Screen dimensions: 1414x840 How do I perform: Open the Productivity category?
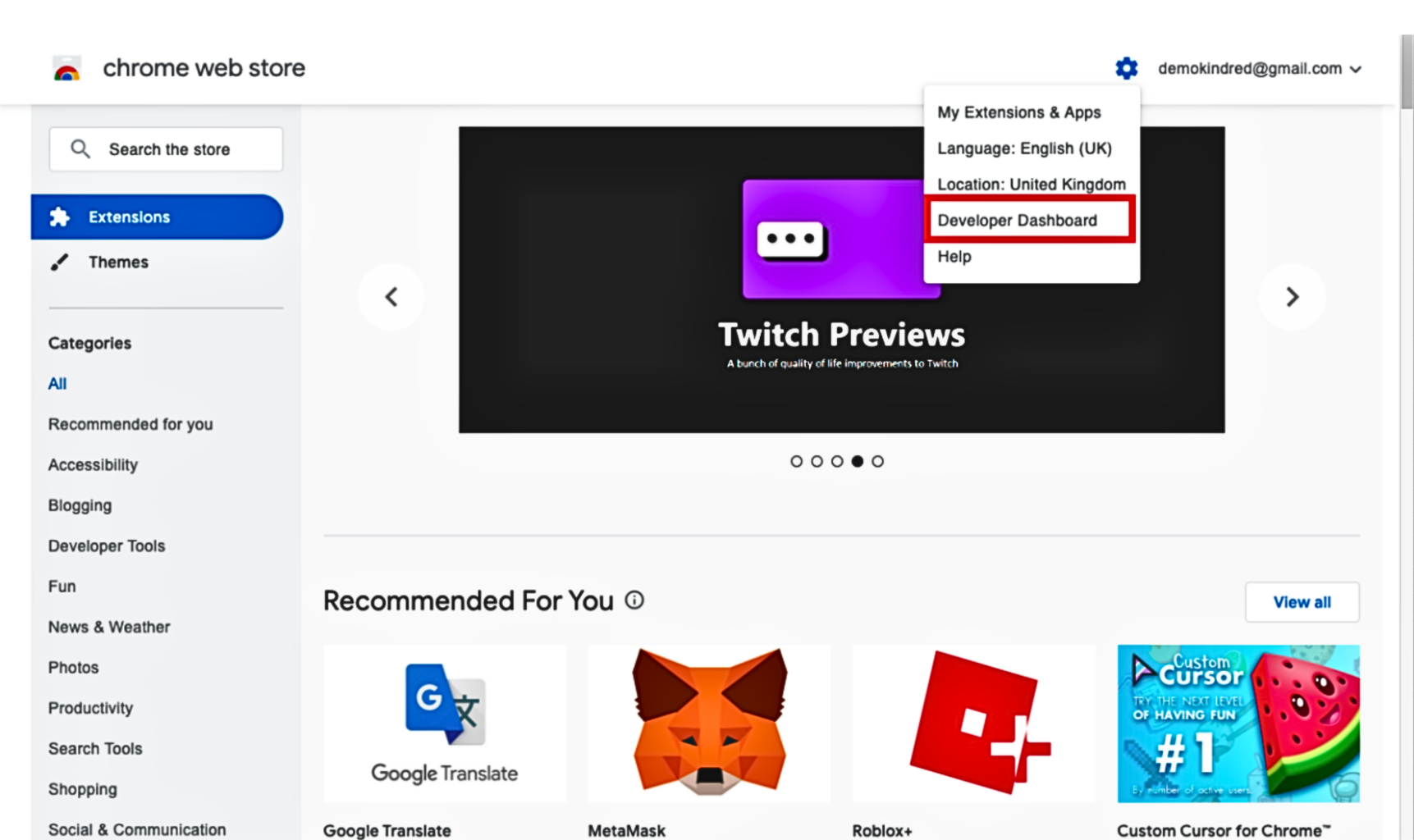point(90,708)
